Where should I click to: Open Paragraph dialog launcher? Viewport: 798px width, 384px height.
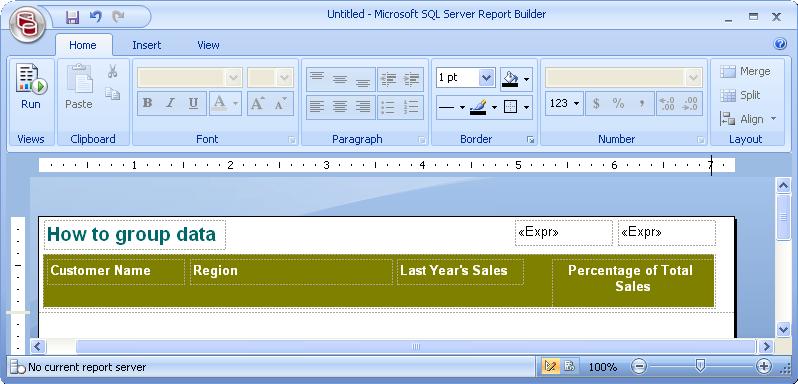(x=422, y=140)
